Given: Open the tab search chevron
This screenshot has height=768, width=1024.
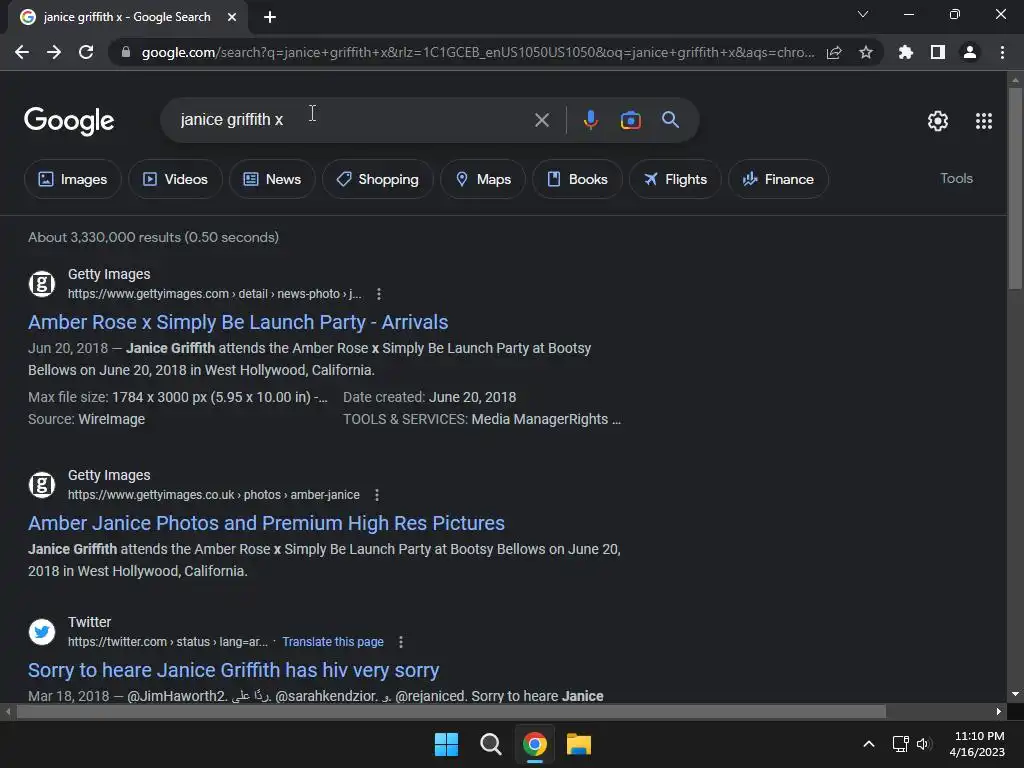Looking at the screenshot, I should tap(863, 14).
